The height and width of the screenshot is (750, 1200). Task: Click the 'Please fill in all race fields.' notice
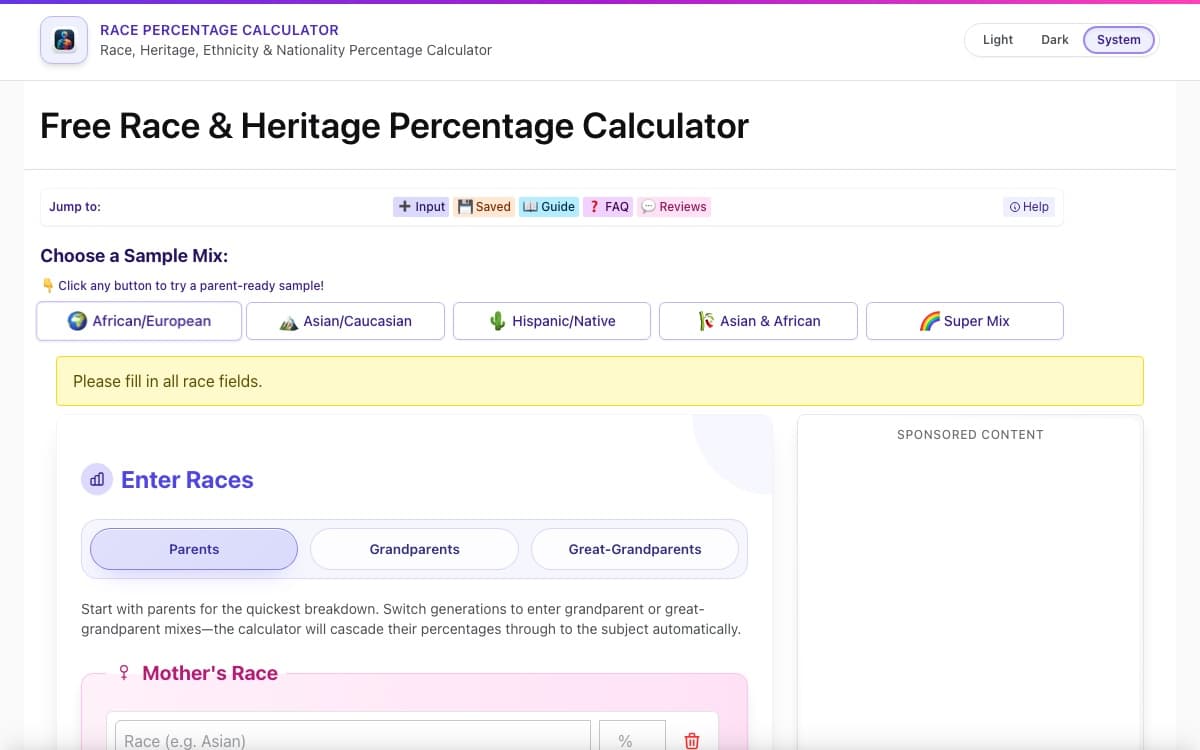click(600, 381)
